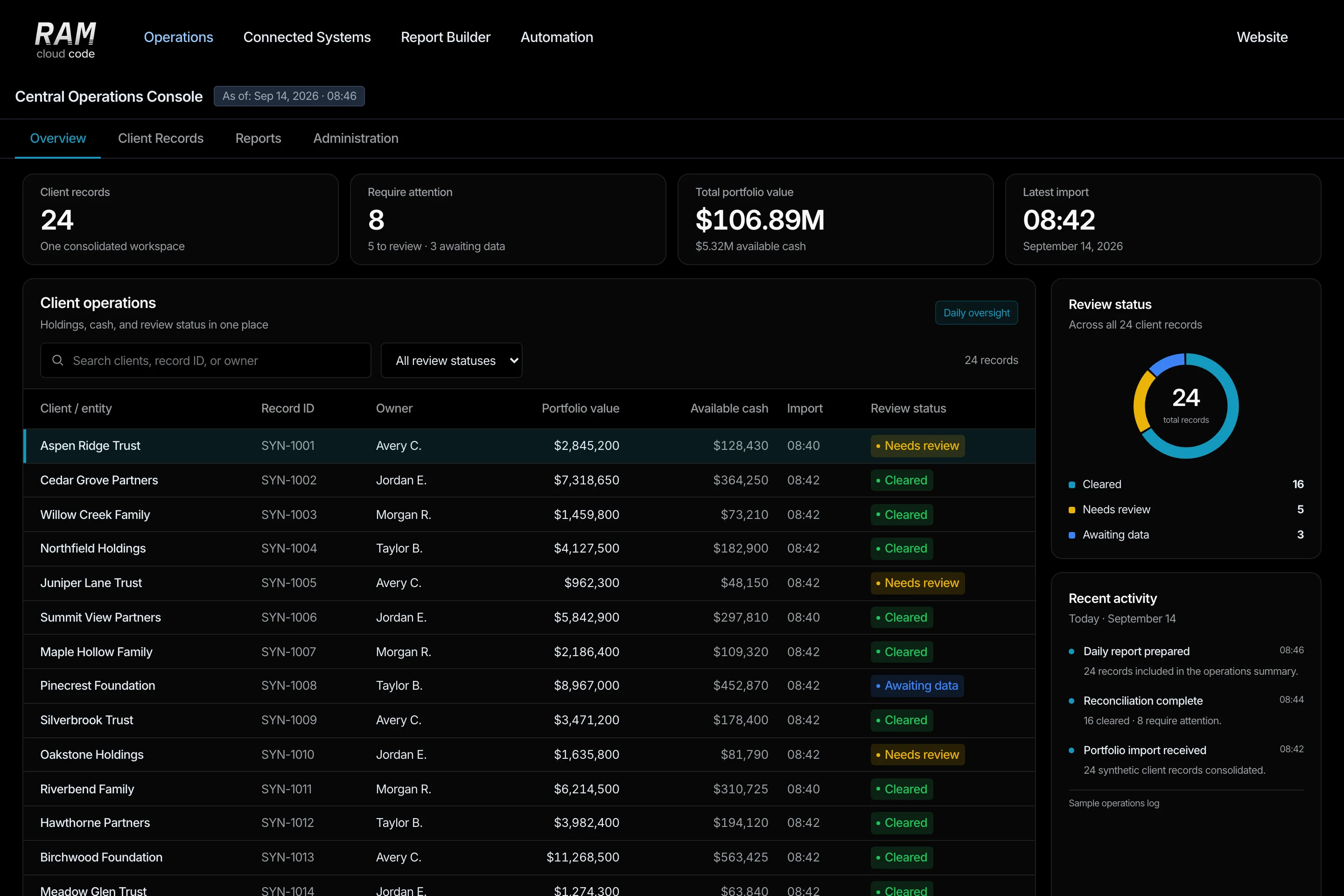Open the Automation menu item
Image resolution: width=1344 pixels, height=896 pixels.
[557, 37]
